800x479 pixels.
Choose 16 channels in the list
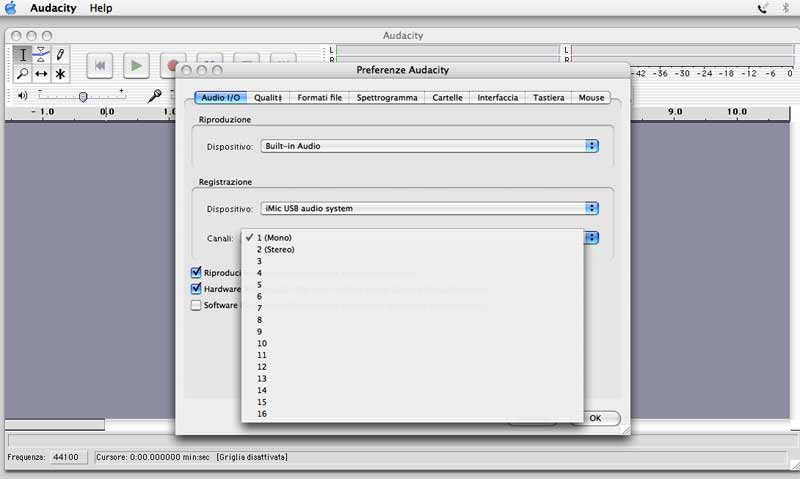[412, 414]
